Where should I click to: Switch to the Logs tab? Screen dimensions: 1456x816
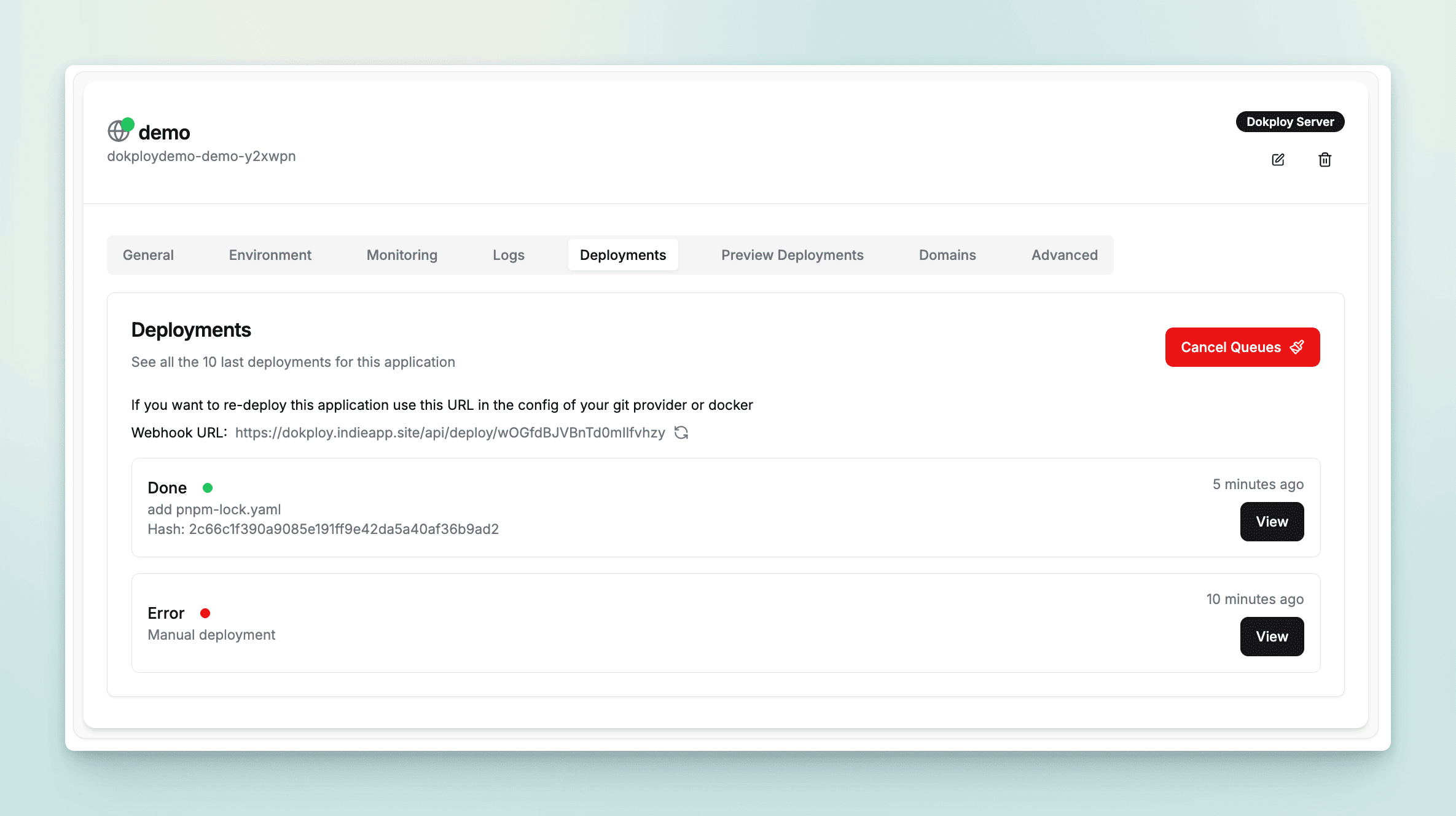(508, 255)
